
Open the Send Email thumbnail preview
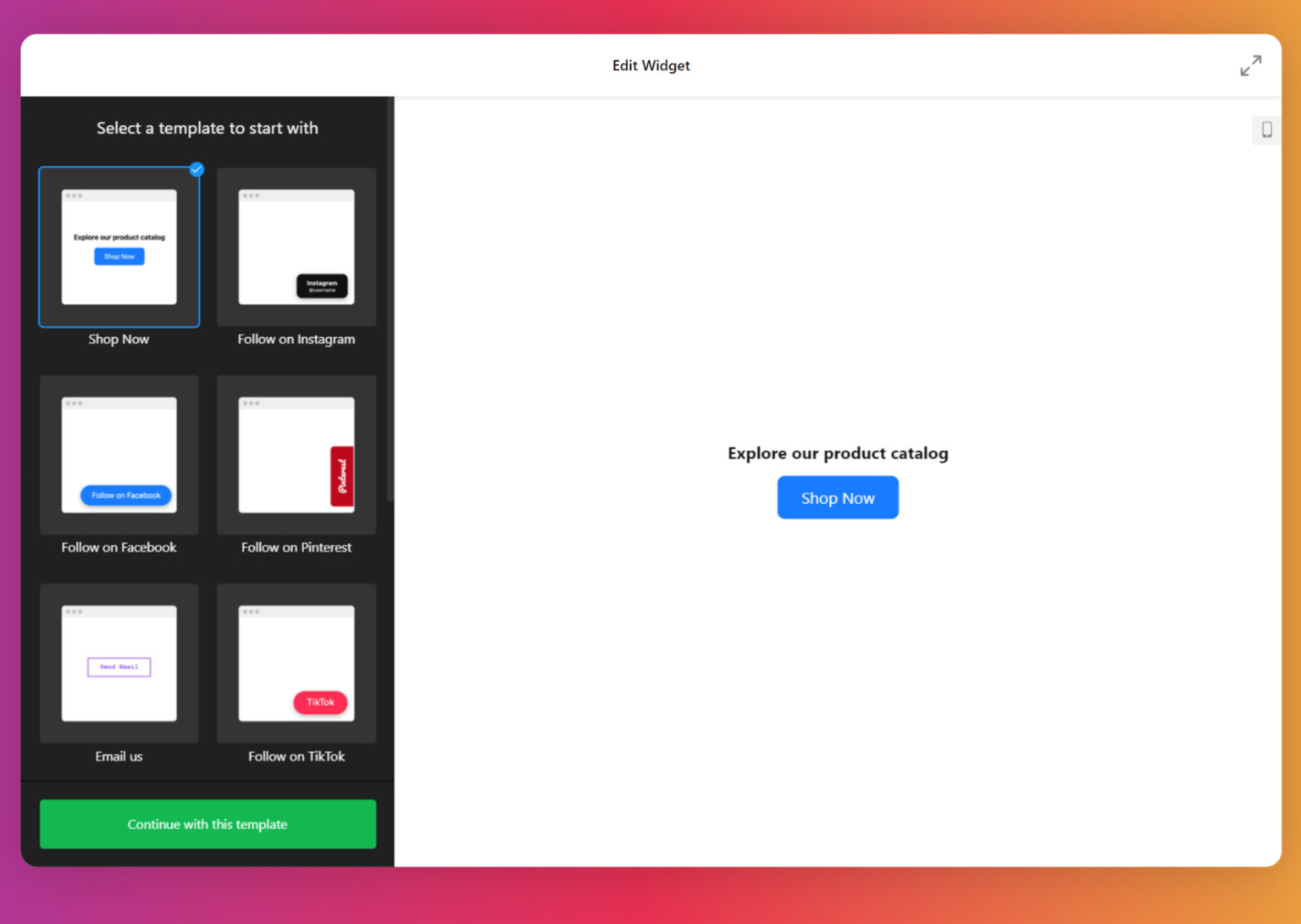tap(119, 667)
